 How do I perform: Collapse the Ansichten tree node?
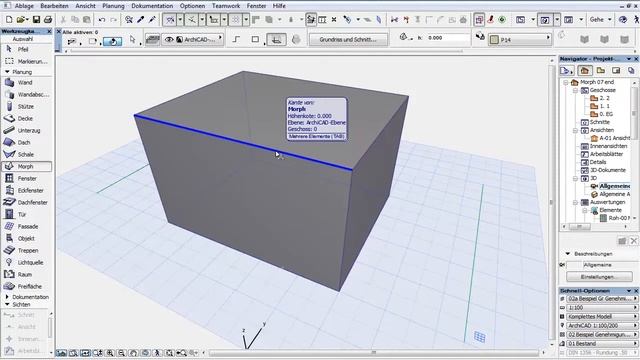pyautogui.click(x=575, y=130)
